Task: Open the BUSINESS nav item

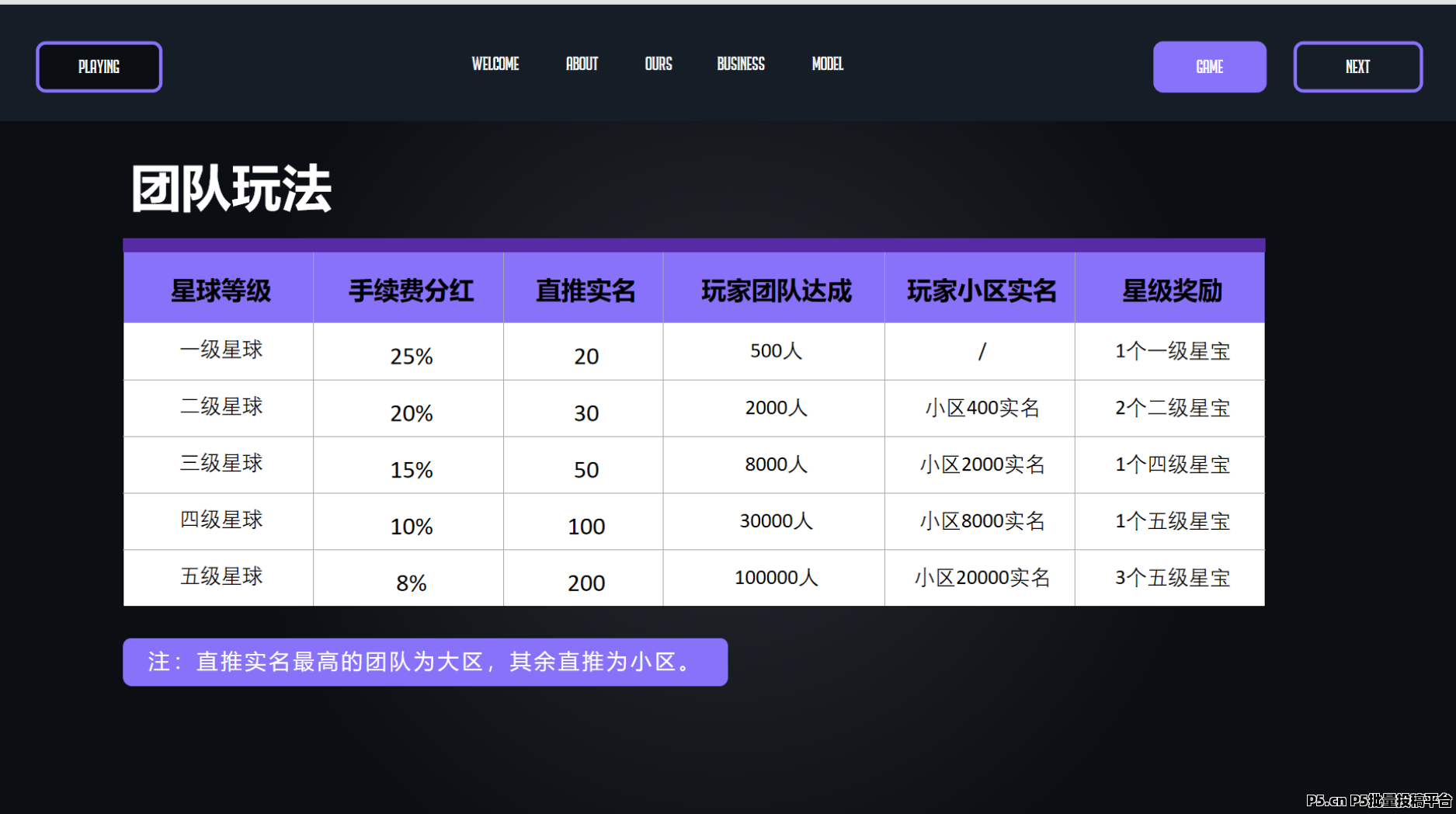Action: click(x=739, y=65)
